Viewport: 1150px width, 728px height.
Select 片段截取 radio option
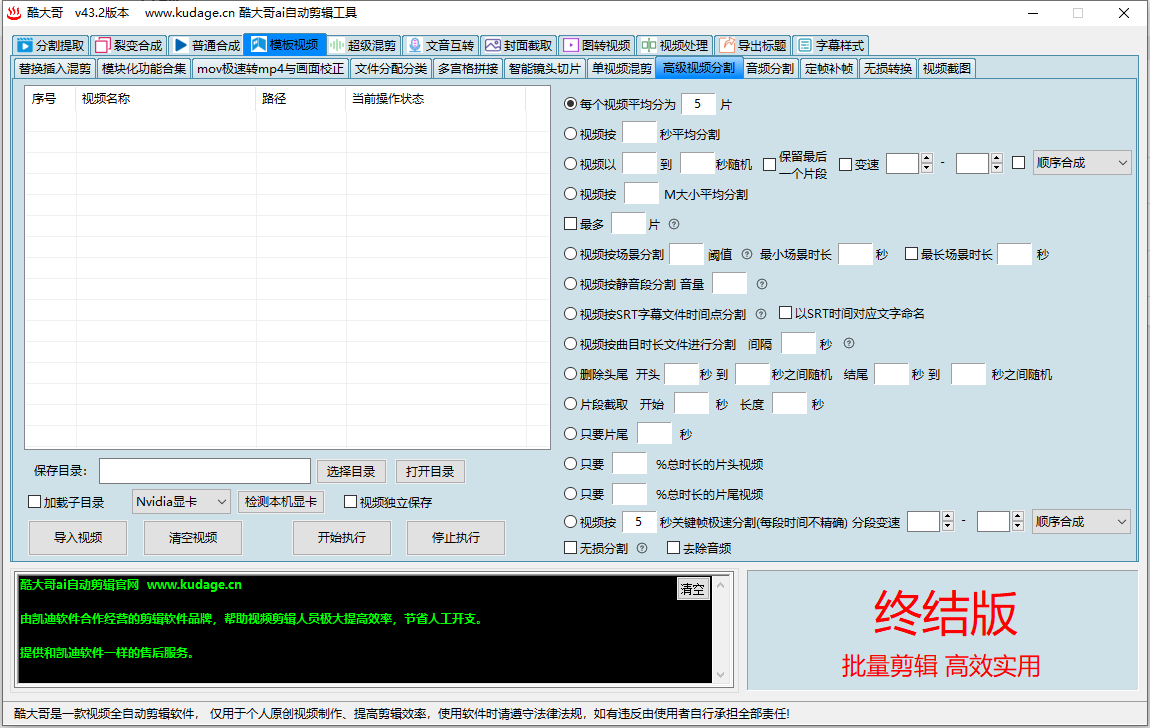571,404
